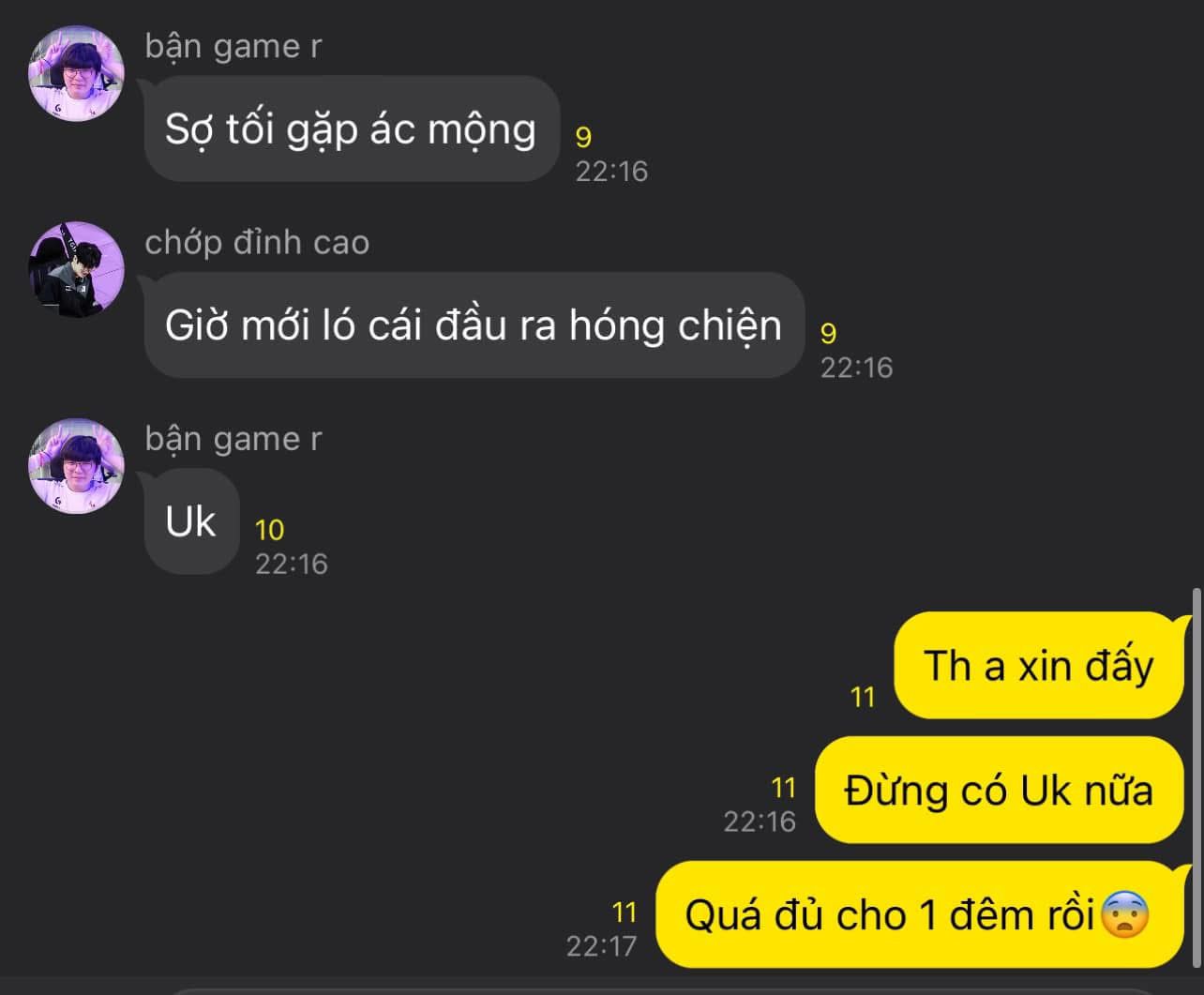This screenshot has height=995, width=1204.
Task: Click the 22:17 timestamp of last message
Action: coord(601,945)
